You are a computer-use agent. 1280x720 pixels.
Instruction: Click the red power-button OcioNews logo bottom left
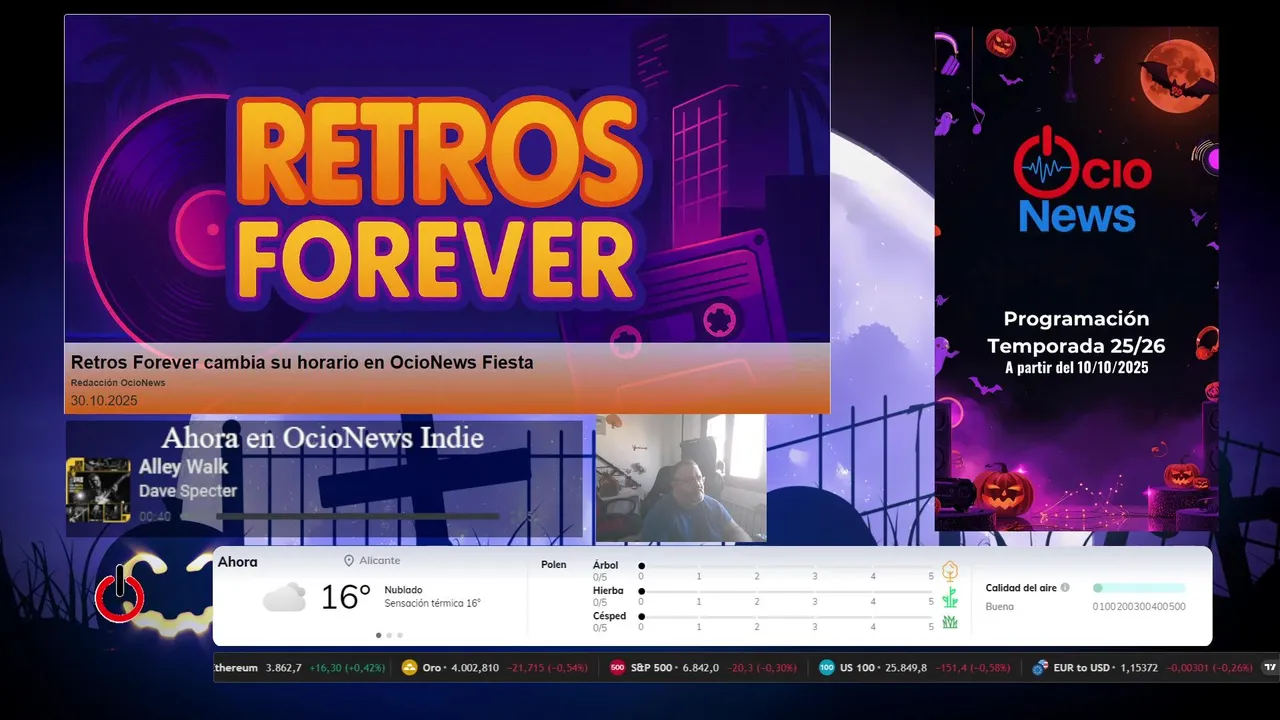click(x=120, y=596)
